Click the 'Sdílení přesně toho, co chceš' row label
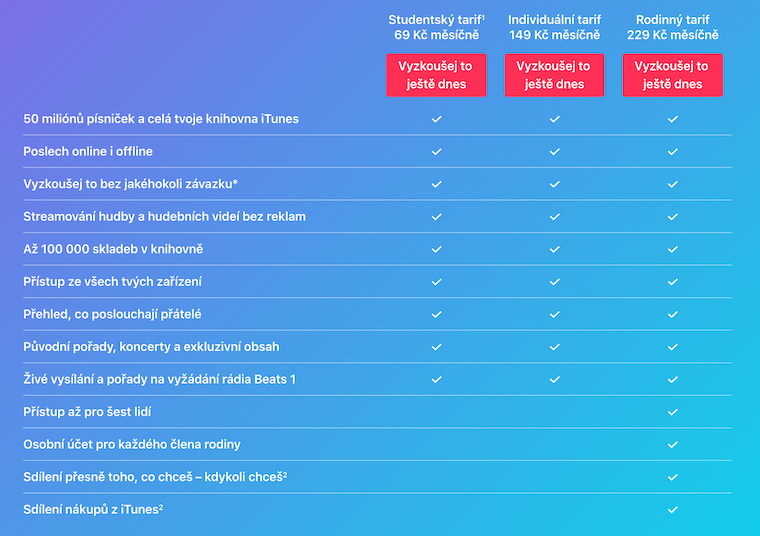This screenshot has height=536, width=760. 155,477
